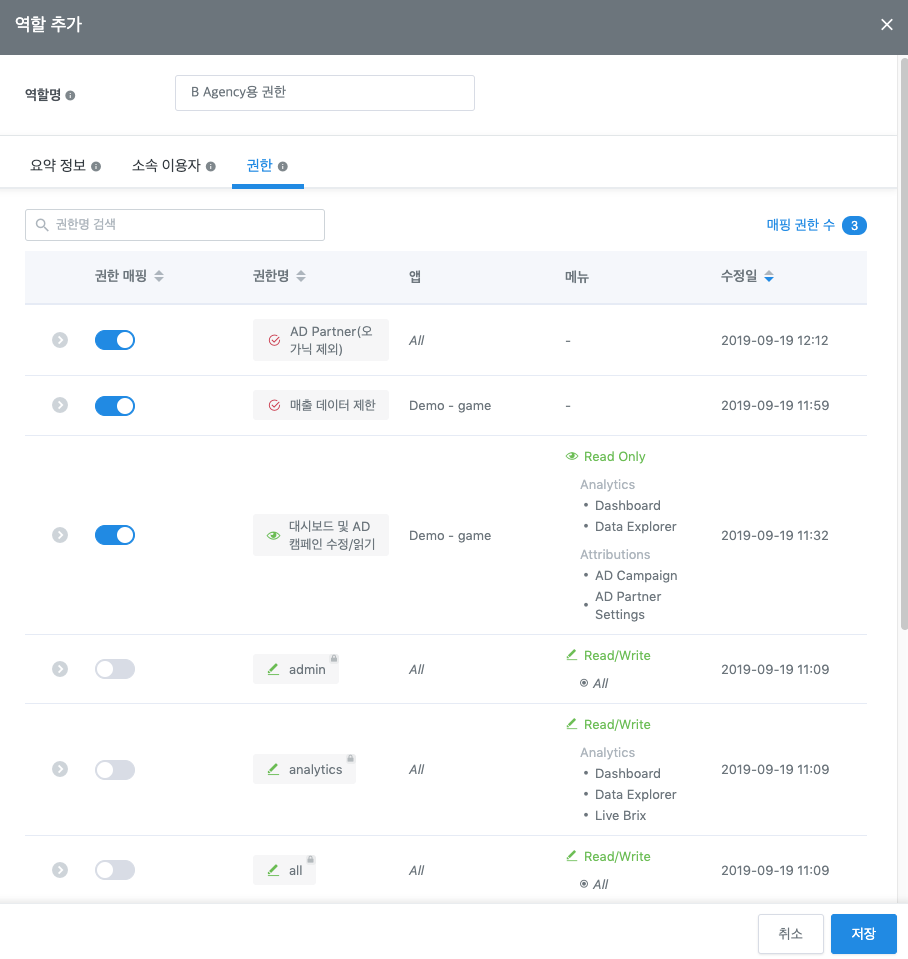Disable AD Partner(오가닉 제외) permission mapping toggle
Viewport: 908px width, 959px height.
click(115, 340)
